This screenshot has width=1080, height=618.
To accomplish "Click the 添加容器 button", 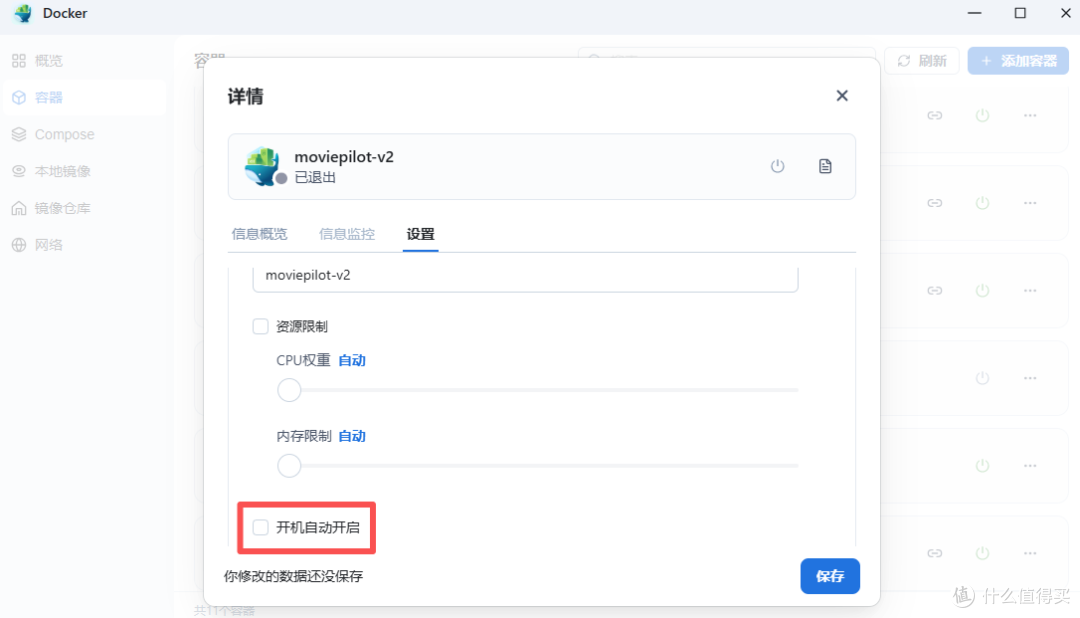I will tap(1018, 61).
